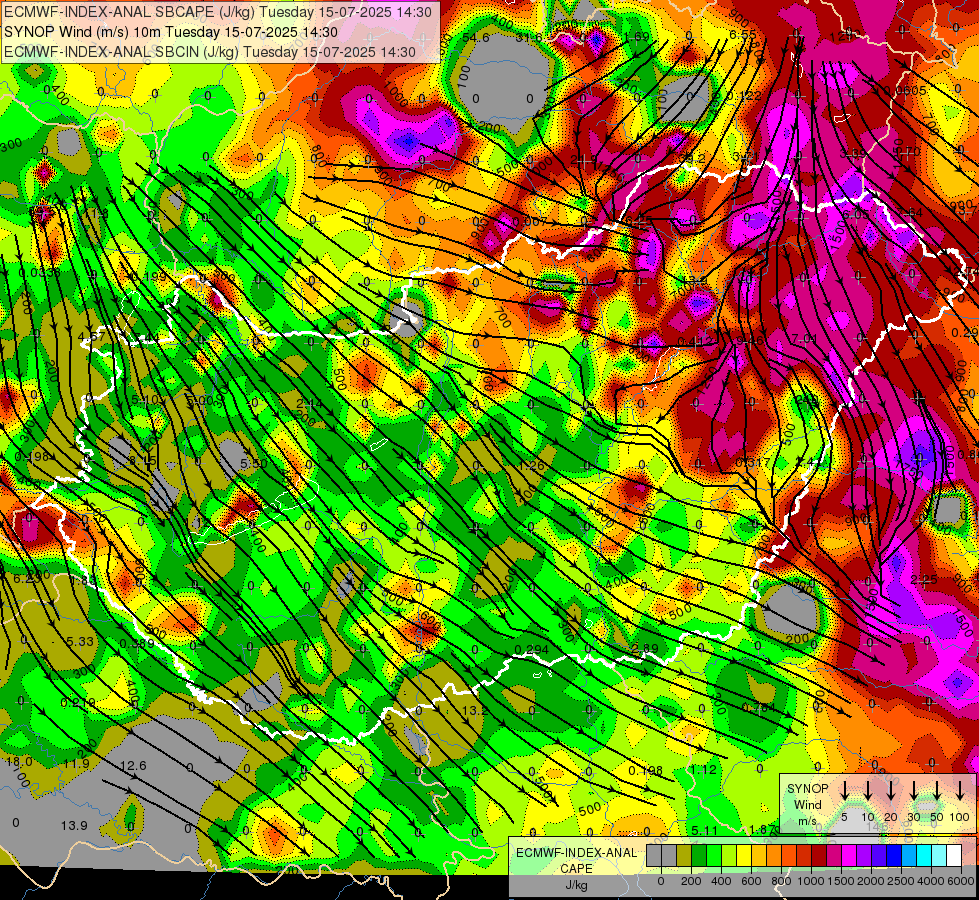Select the cyan swatch before light cyan
The width and height of the screenshot is (979, 900).
pos(923,856)
